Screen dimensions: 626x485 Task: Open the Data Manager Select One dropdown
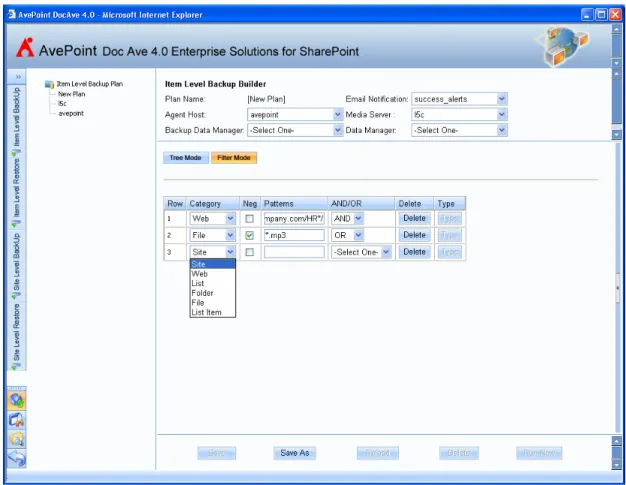point(459,130)
